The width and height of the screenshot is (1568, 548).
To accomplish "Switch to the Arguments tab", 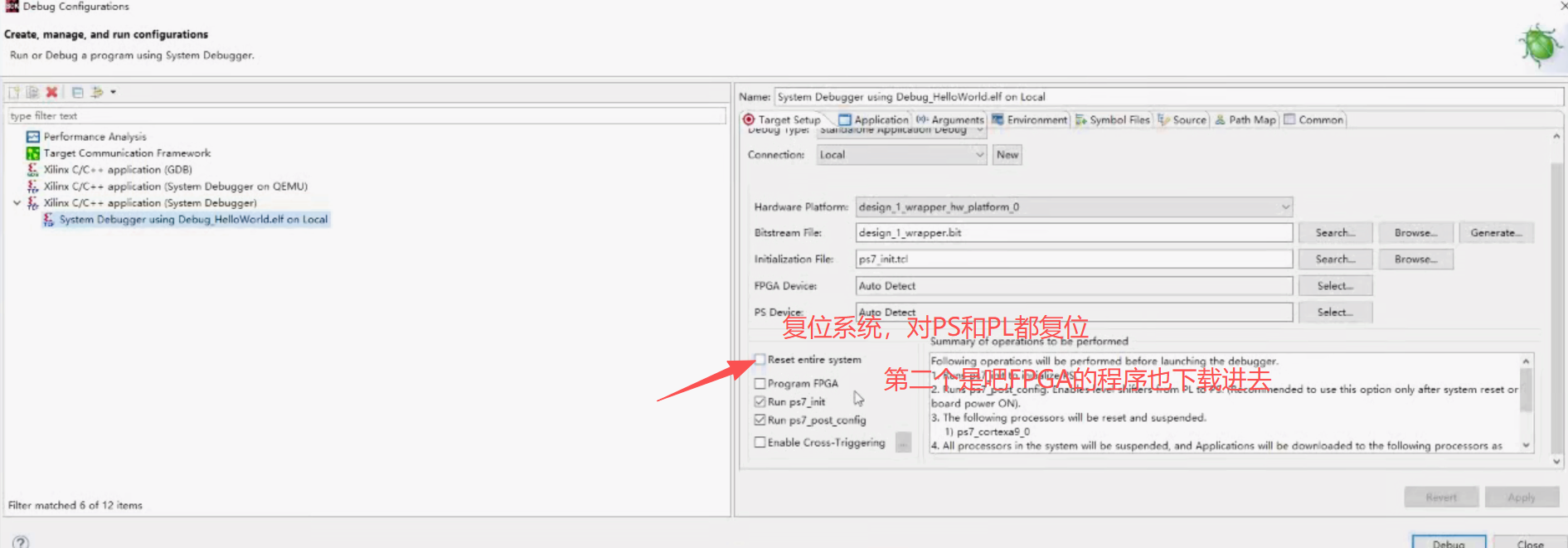I will (x=949, y=119).
